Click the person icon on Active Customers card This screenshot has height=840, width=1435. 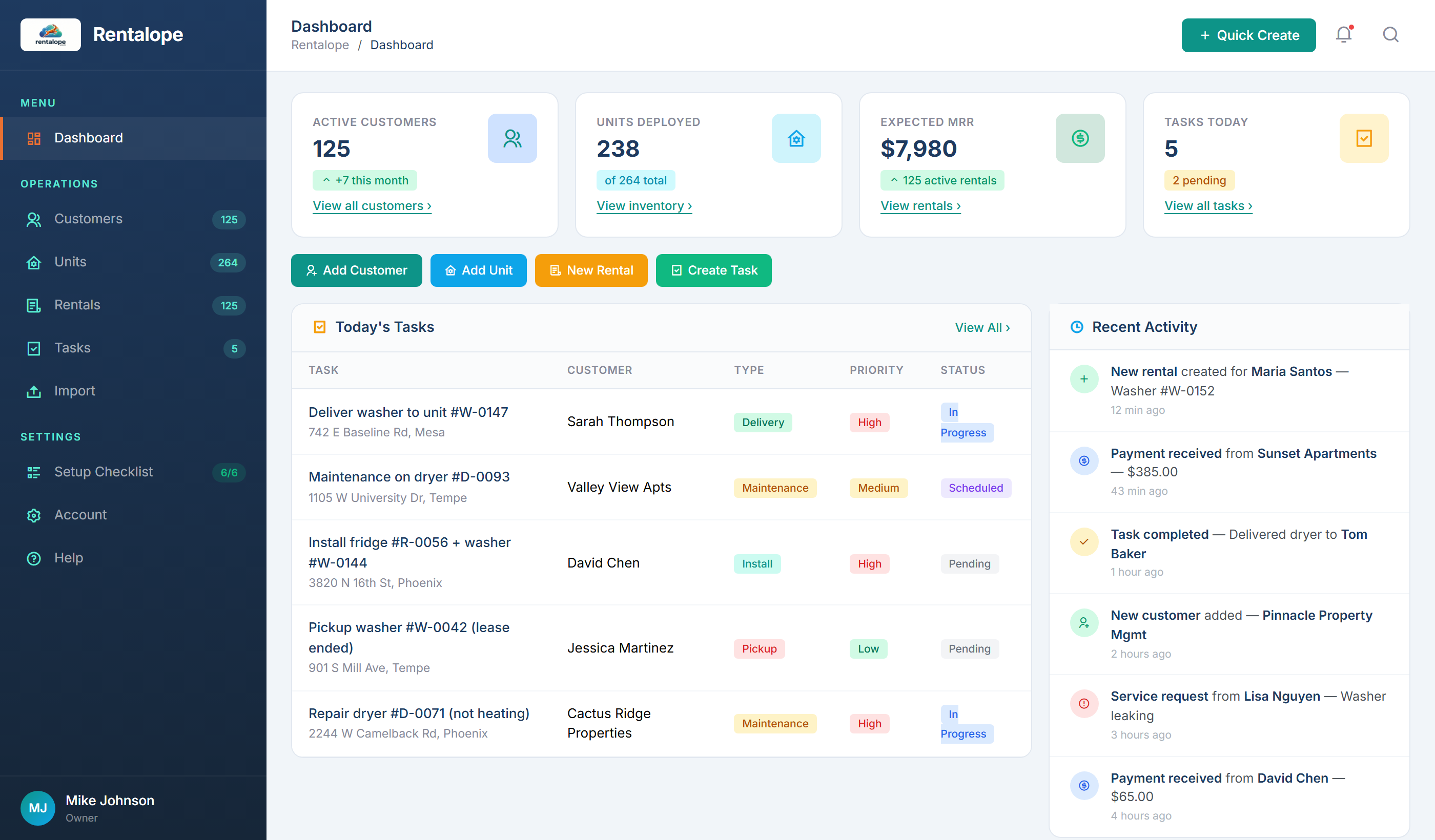coord(512,138)
